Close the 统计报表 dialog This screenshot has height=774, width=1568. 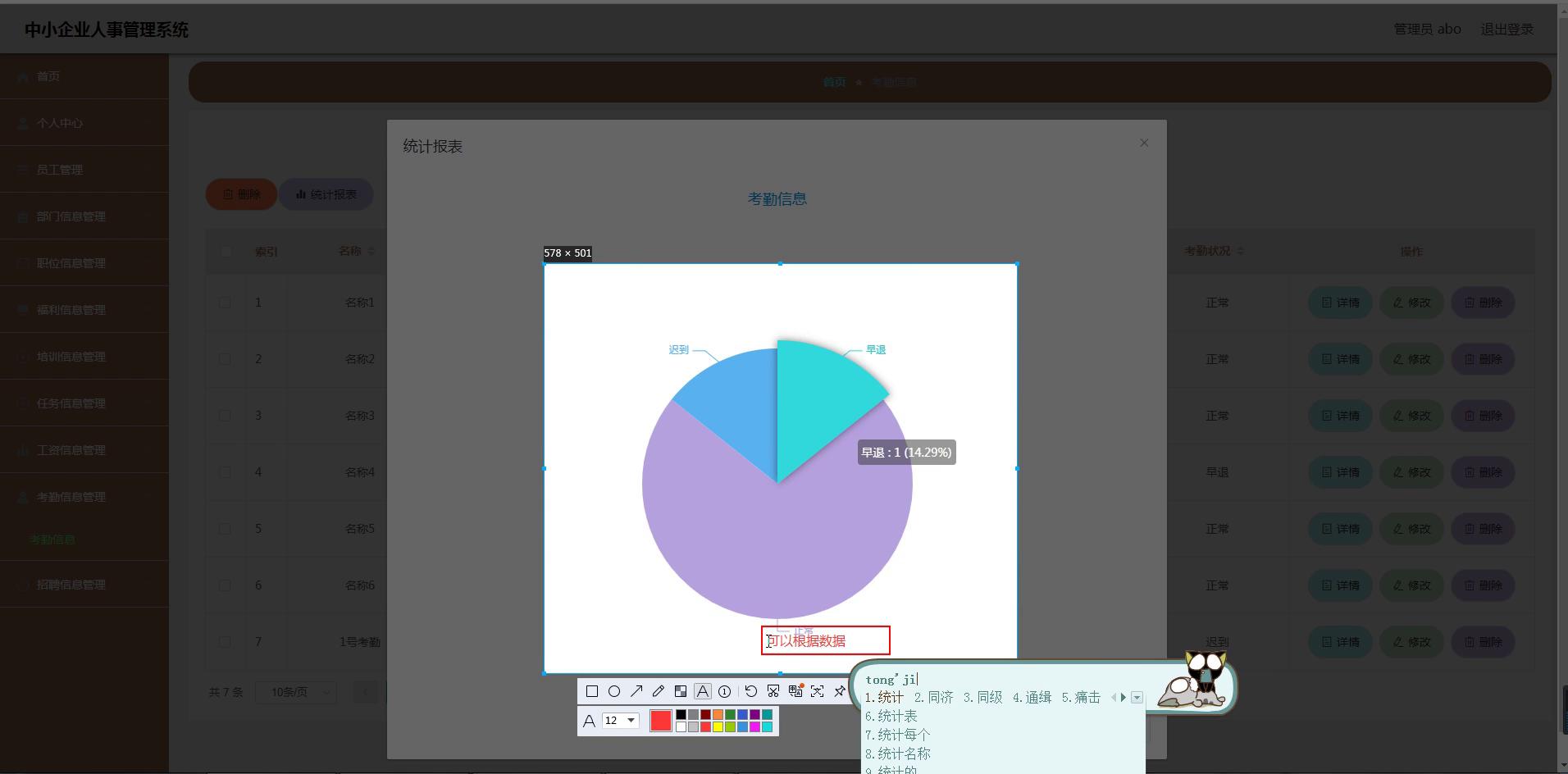tap(1144, 143)
